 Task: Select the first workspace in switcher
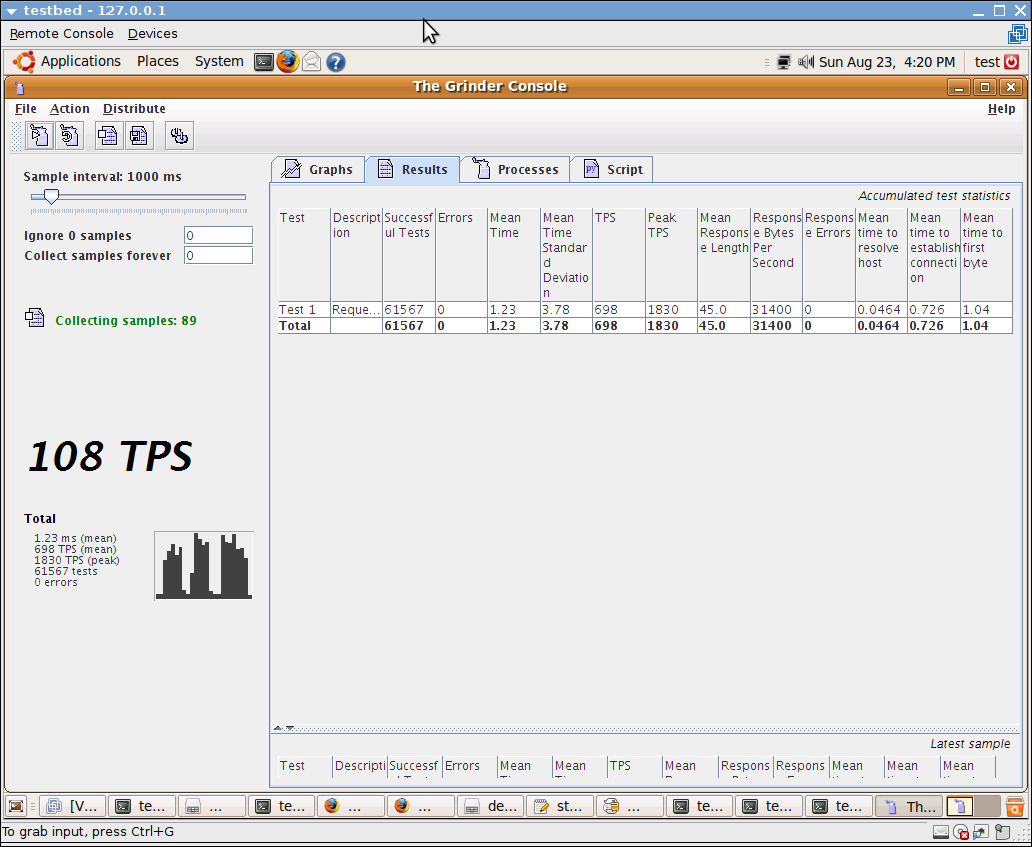pyautogui.click(x=960, y=806)
